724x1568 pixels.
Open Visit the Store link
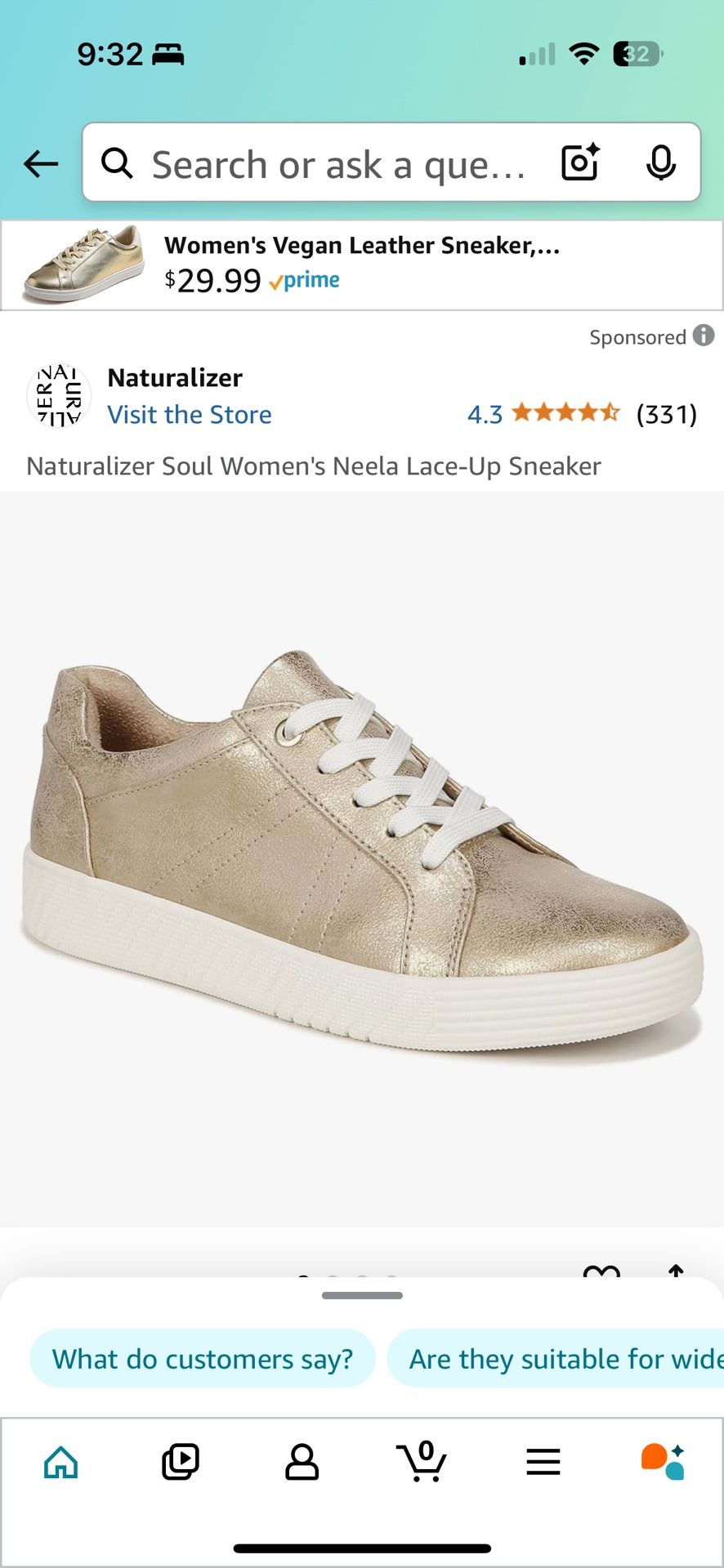point(190,415)
